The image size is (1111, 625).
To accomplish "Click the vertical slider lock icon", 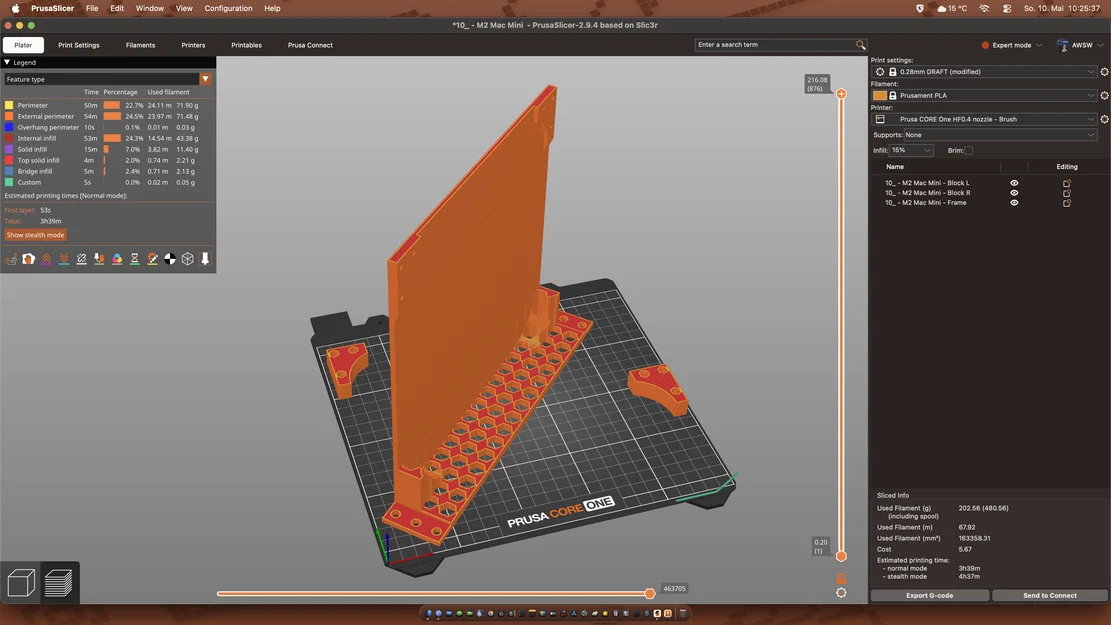I will tap(841, 579).
